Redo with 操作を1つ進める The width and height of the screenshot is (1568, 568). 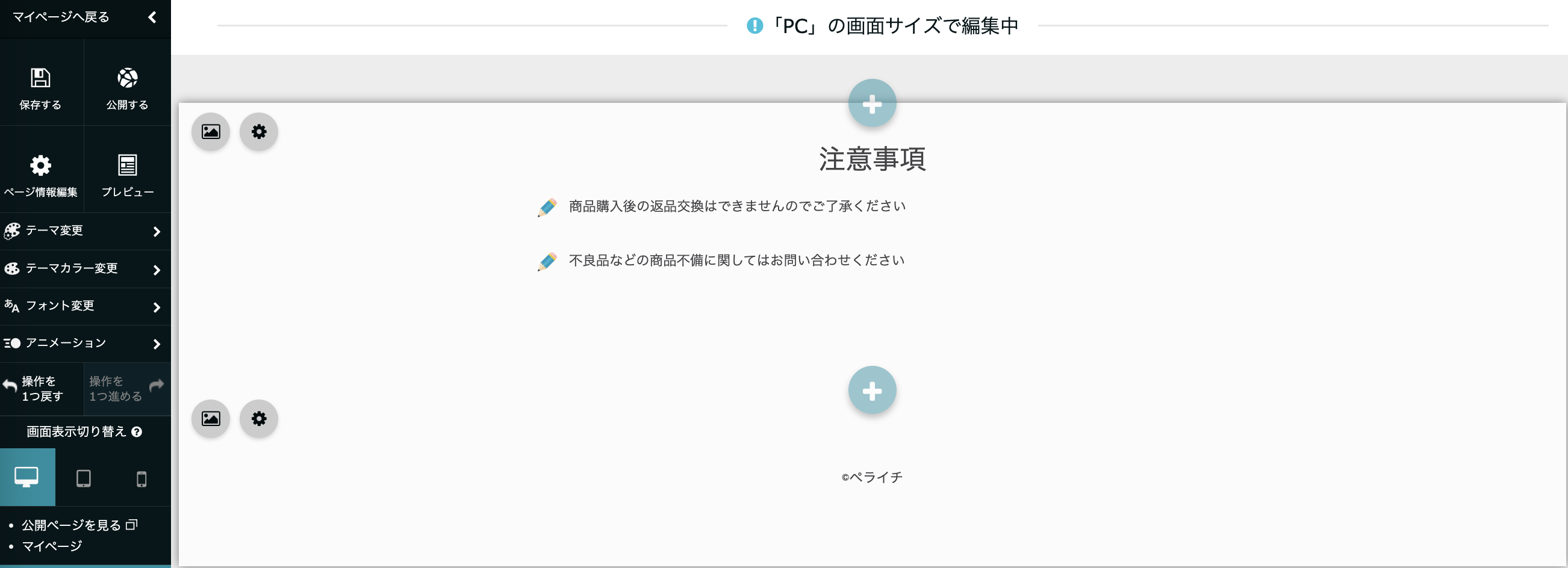127,389
